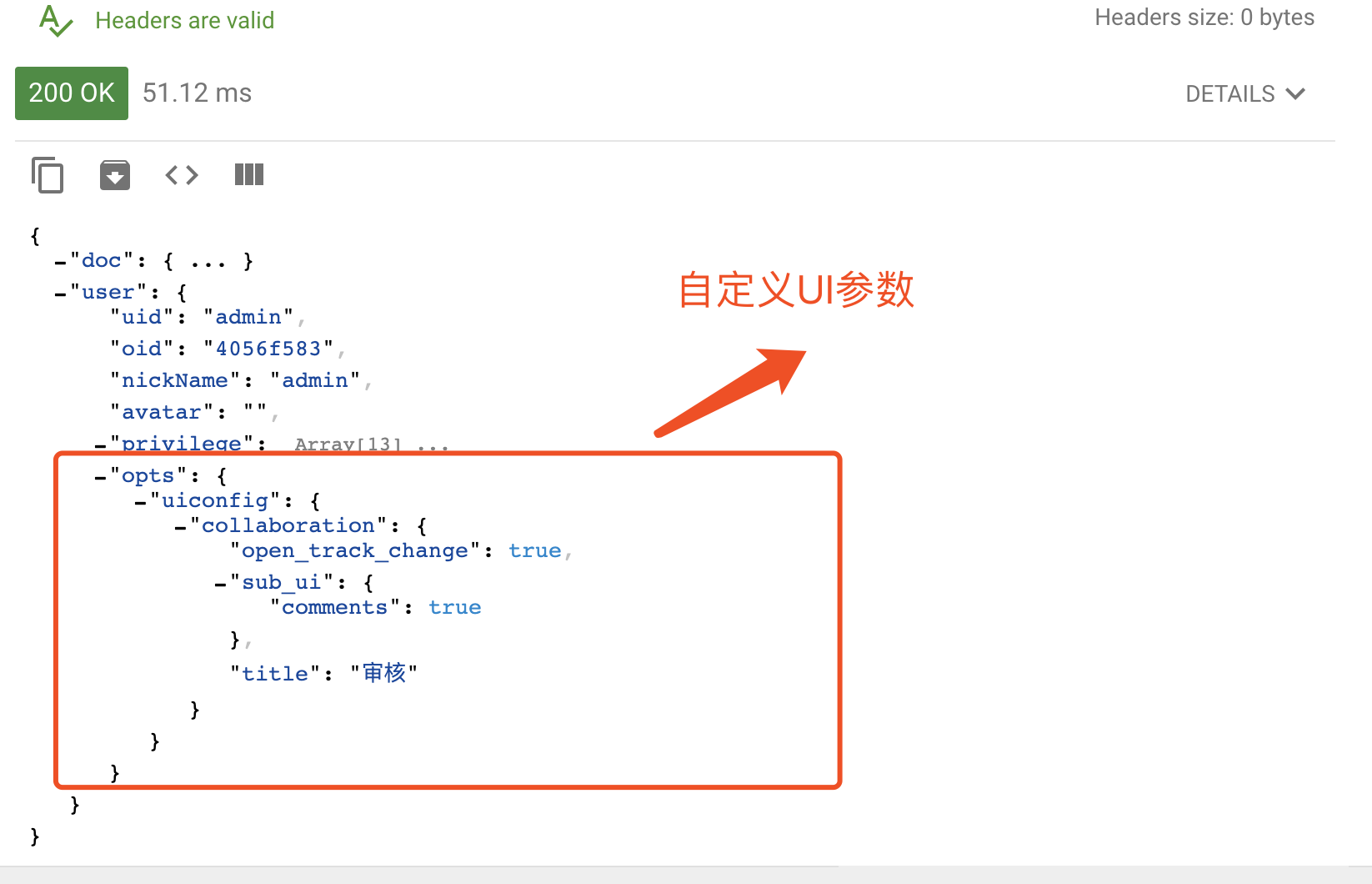This screenshot has width=1372, height=884.
Task: Expand the "privilege" array node
Action: click(x=100, y=446)
